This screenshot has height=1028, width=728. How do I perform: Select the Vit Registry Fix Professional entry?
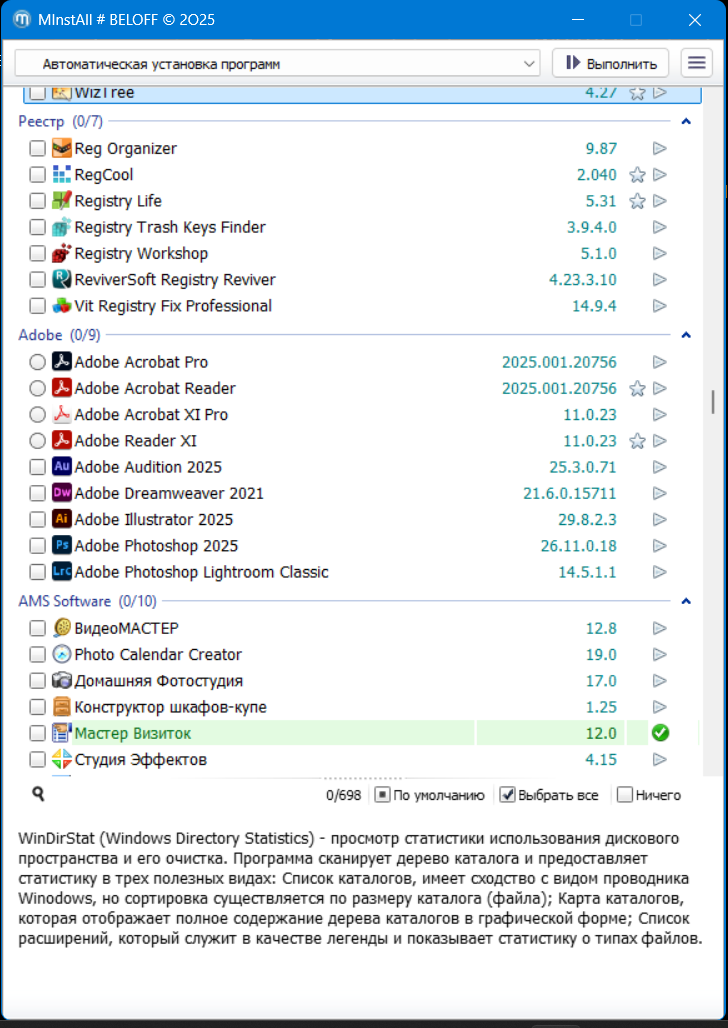tap(173, 306)
